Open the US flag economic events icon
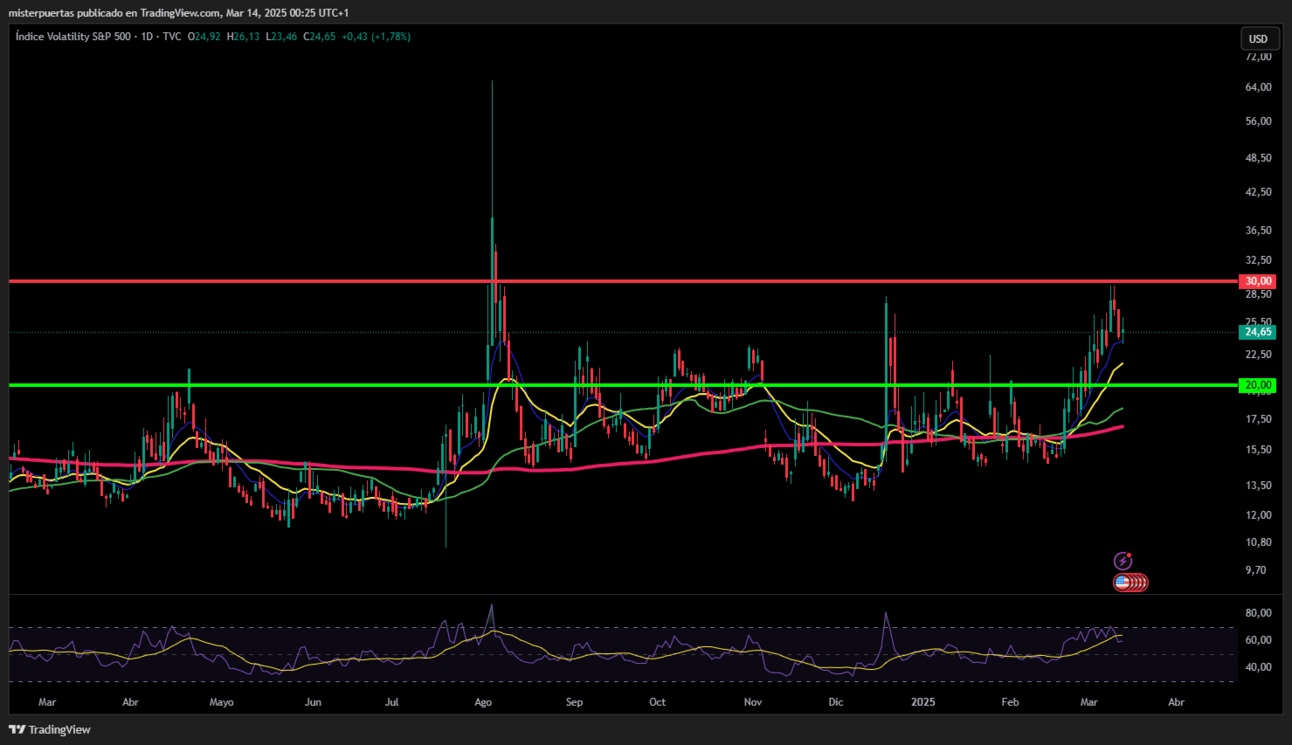 1122,582
